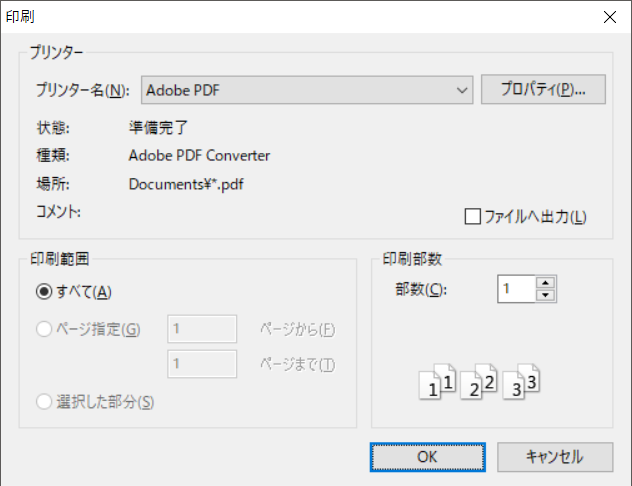The width and height of the screenshot is (632, 486).
Task: Click the collate pages 1-1 icon
Action: tap(438, 382)
